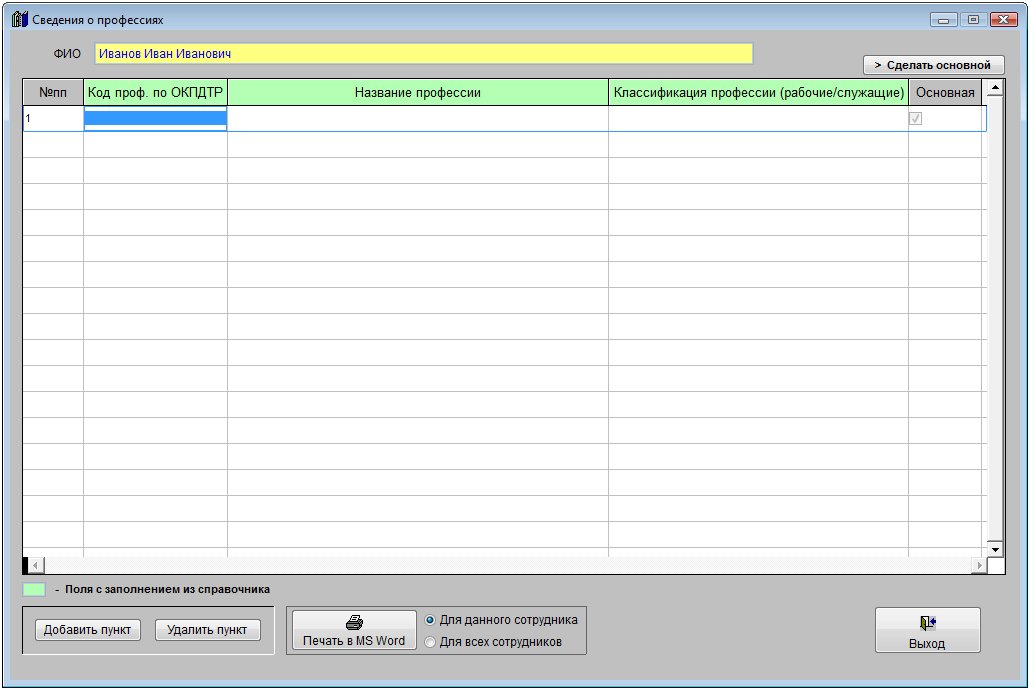Click the 'Код проф. по ОКПДТР' column header
Screen dimensions: 1029x688
[x=156, y=93]
